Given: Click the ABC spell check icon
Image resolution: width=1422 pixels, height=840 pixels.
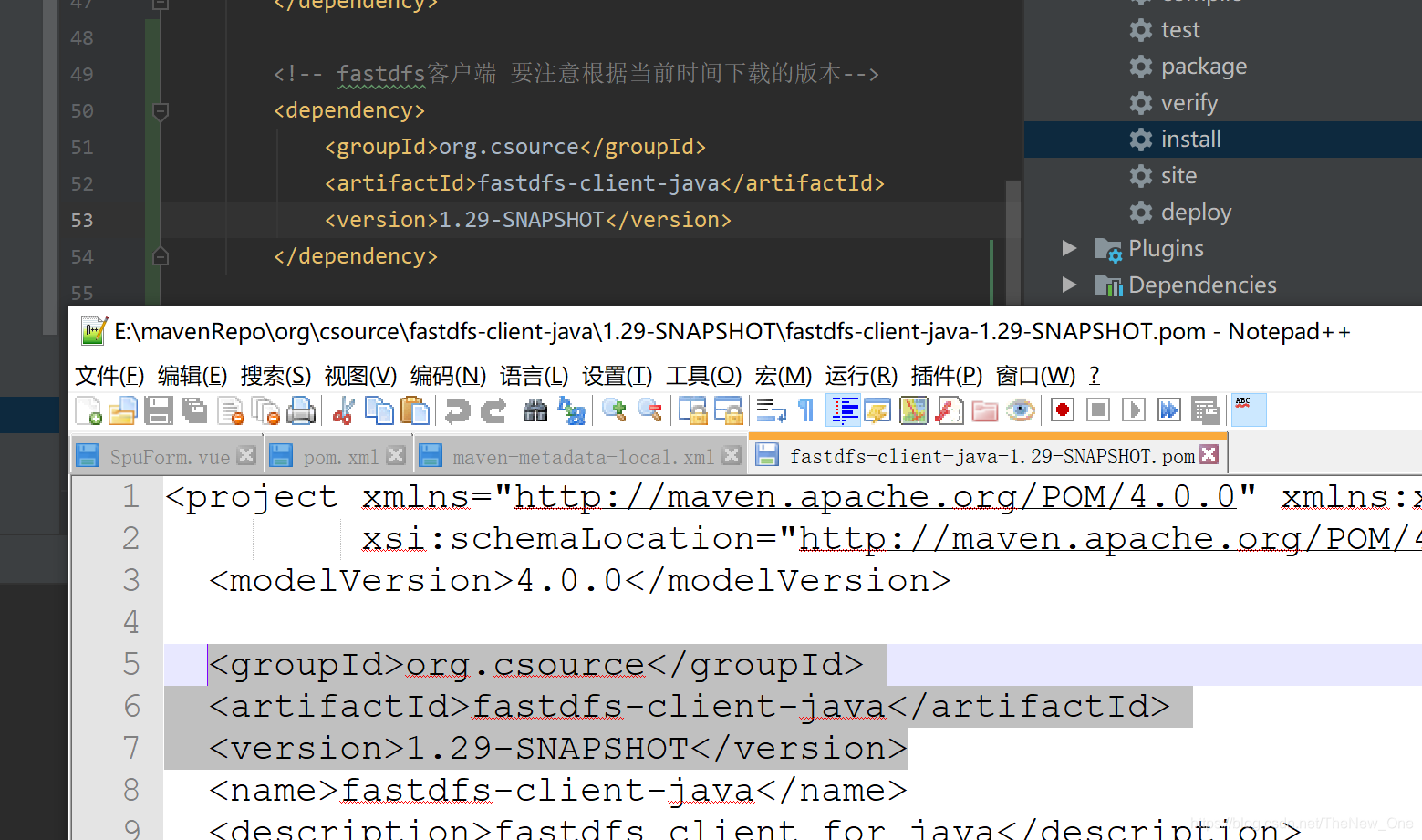Looking at the screenshot, I should coord(1249,410).
